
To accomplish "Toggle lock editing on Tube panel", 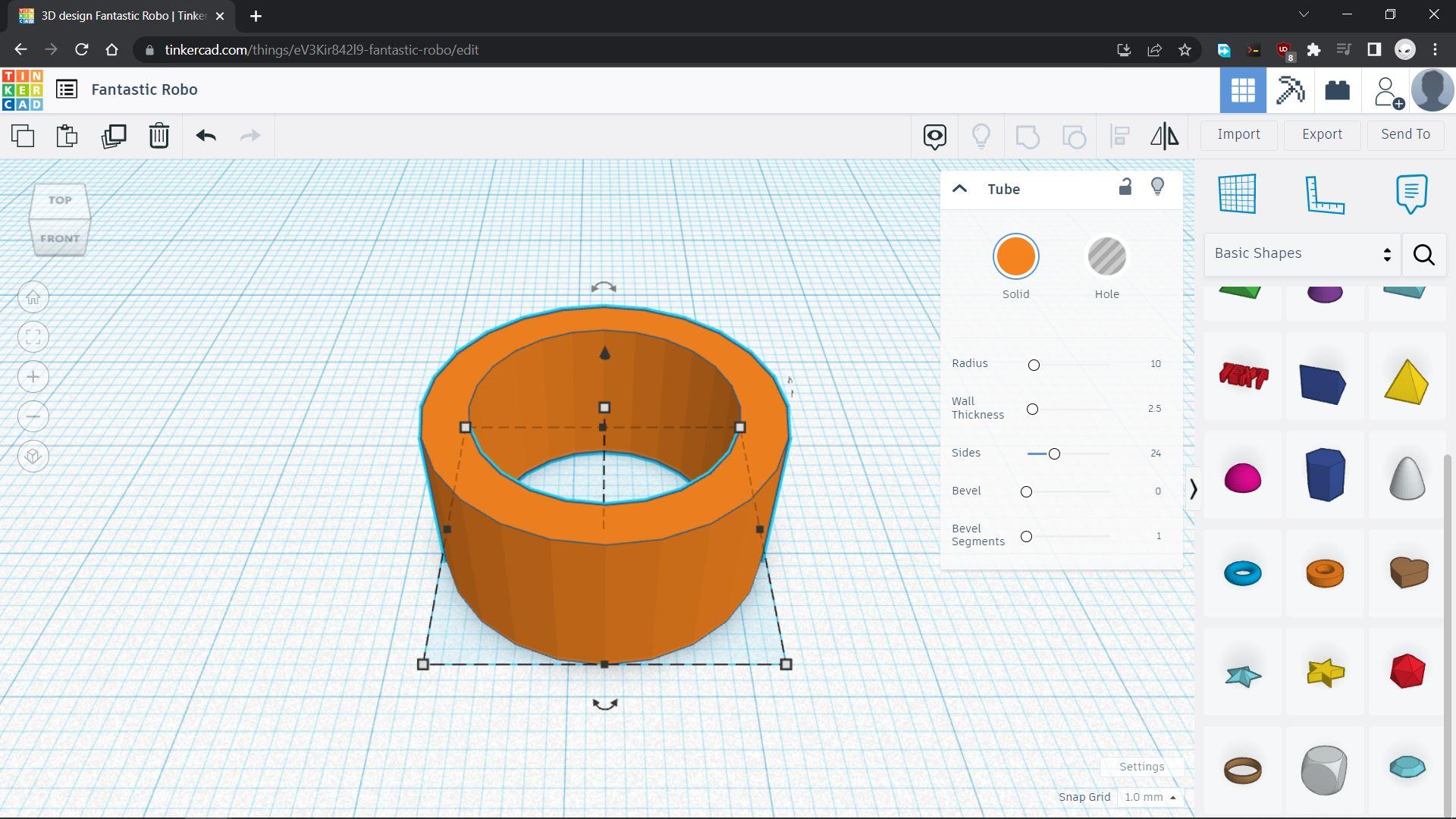I will [1125, 187].
